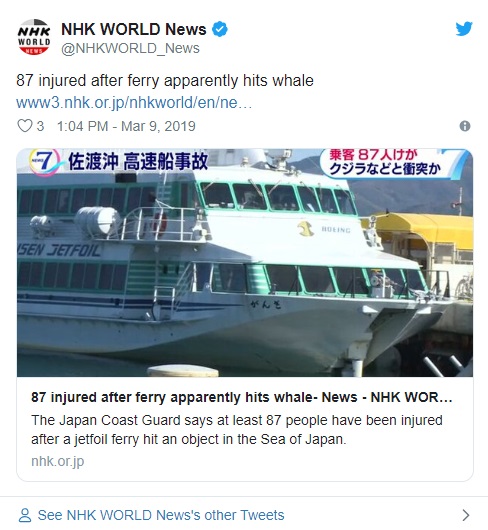488x530 pixels.
Task: Click the blue verified badge
Action: click(220, 29)
